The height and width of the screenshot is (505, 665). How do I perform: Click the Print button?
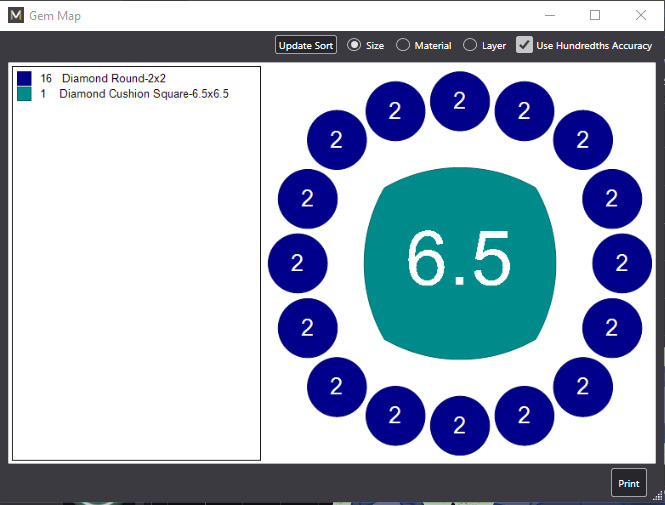(x=629, y=483)
